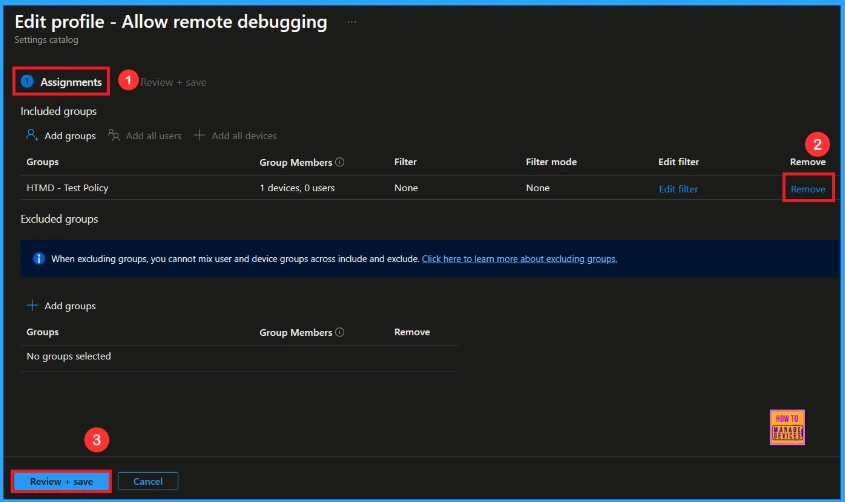The height and width of the screenshot is (502, 845).
Task: Select the Assignments step tab
Action: coord(61,82)
